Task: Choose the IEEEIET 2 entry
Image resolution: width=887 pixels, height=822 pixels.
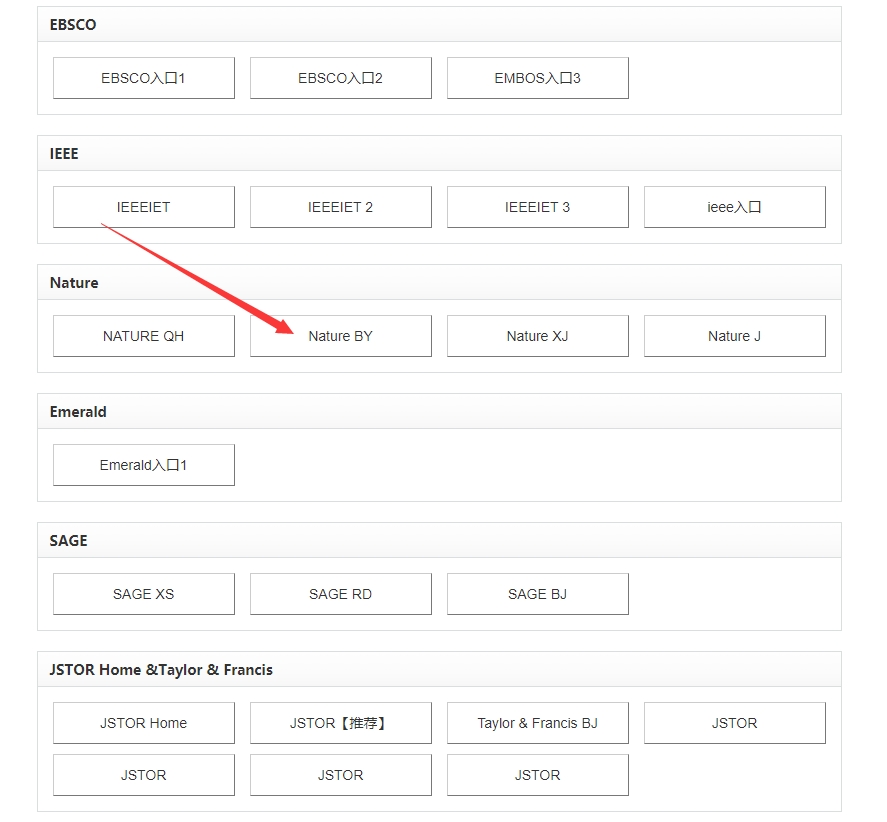Action: (x=341, y=207)
